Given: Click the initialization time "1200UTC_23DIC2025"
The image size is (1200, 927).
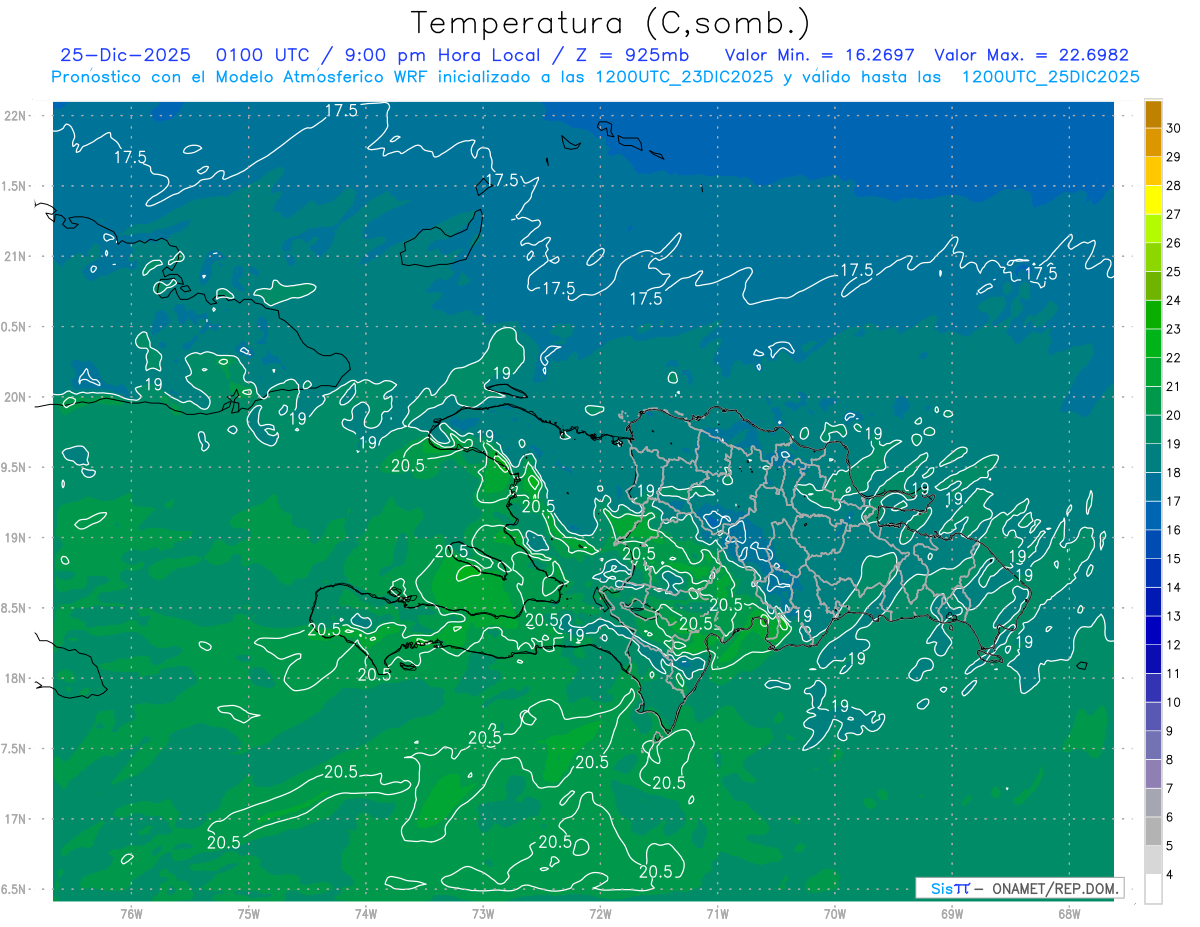Looking at the screenshot, I should pos(685,77).
